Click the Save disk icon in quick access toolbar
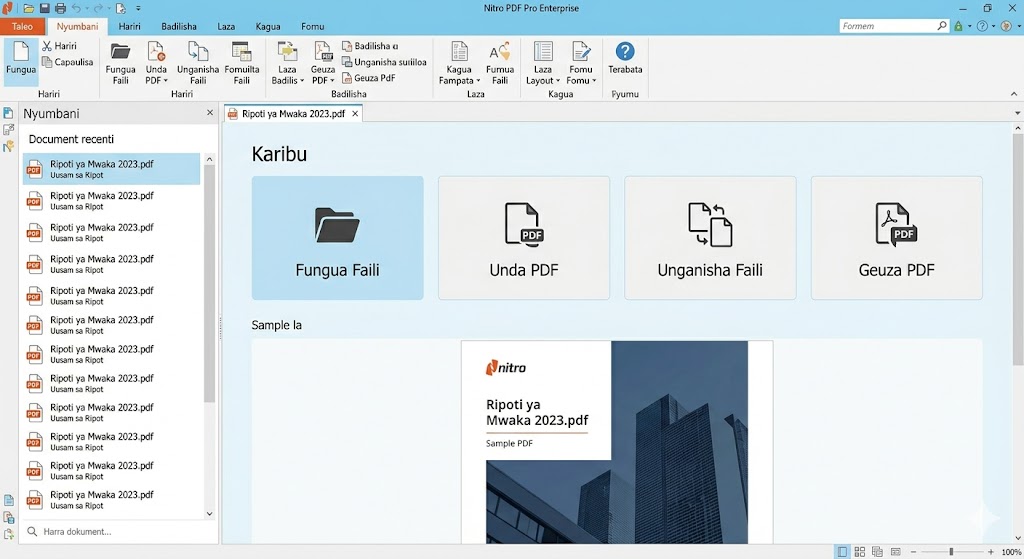 [x=44, y=8]
